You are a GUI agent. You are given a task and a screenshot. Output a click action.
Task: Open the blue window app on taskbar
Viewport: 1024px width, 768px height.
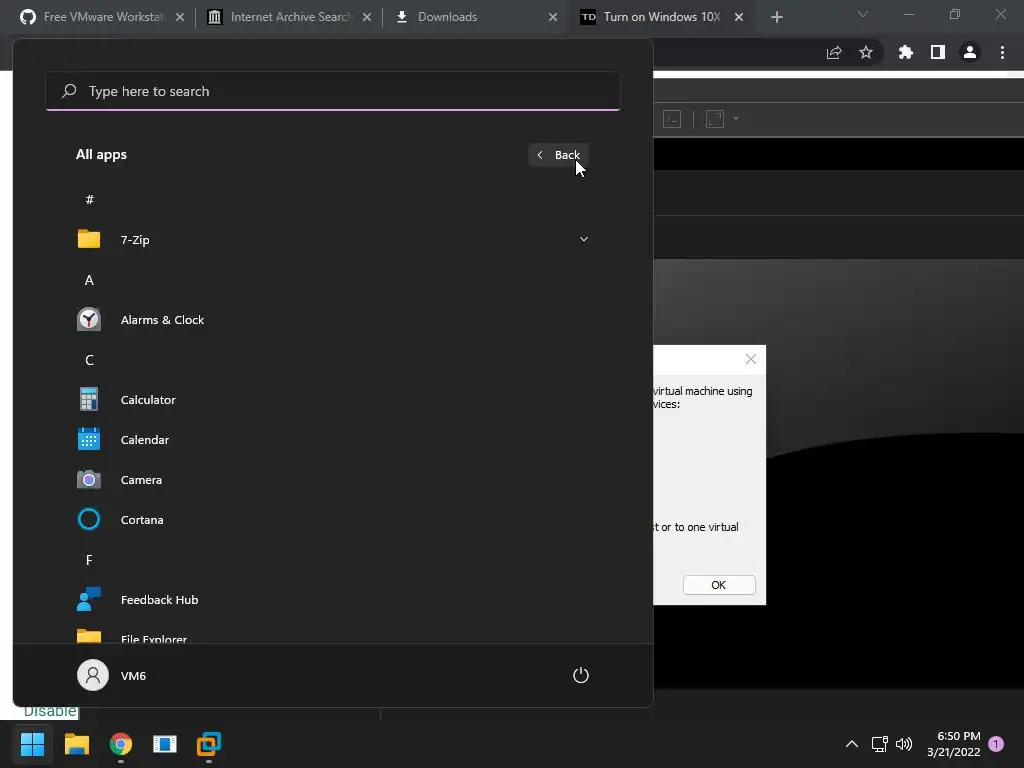tap(165, 744)
